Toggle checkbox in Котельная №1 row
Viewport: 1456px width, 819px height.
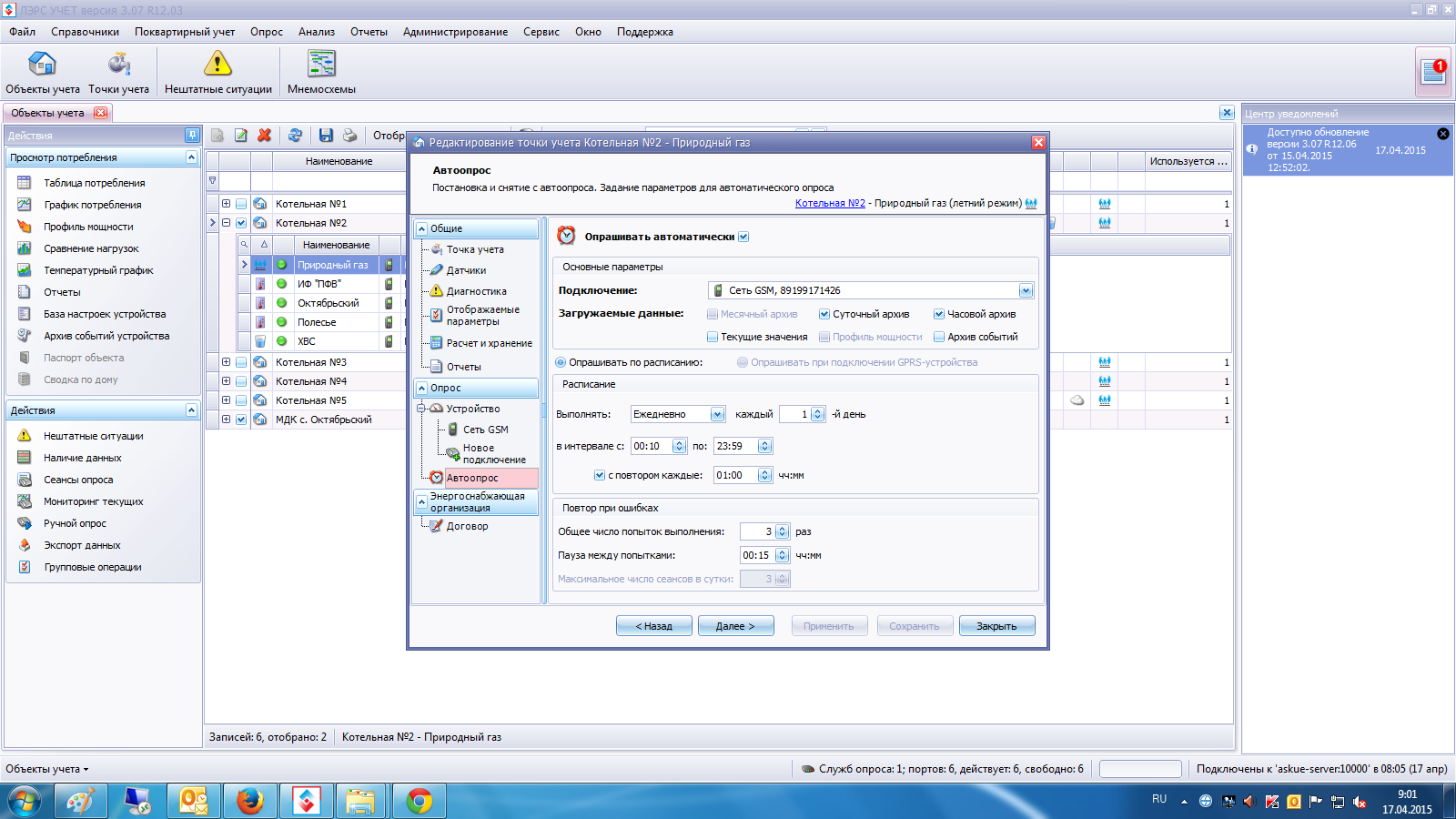click(241, 204)
